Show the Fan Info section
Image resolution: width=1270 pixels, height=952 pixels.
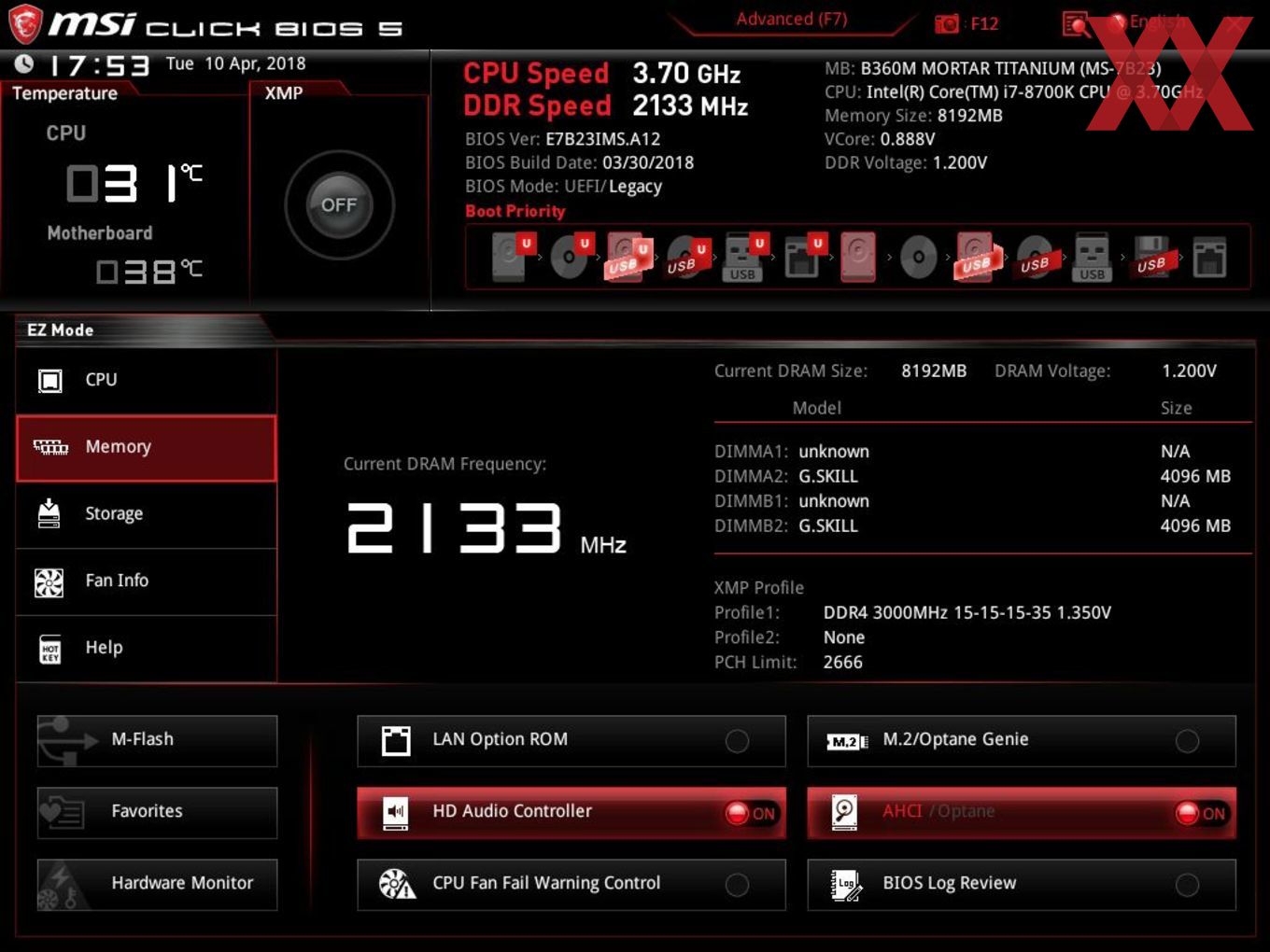(146, 581)
